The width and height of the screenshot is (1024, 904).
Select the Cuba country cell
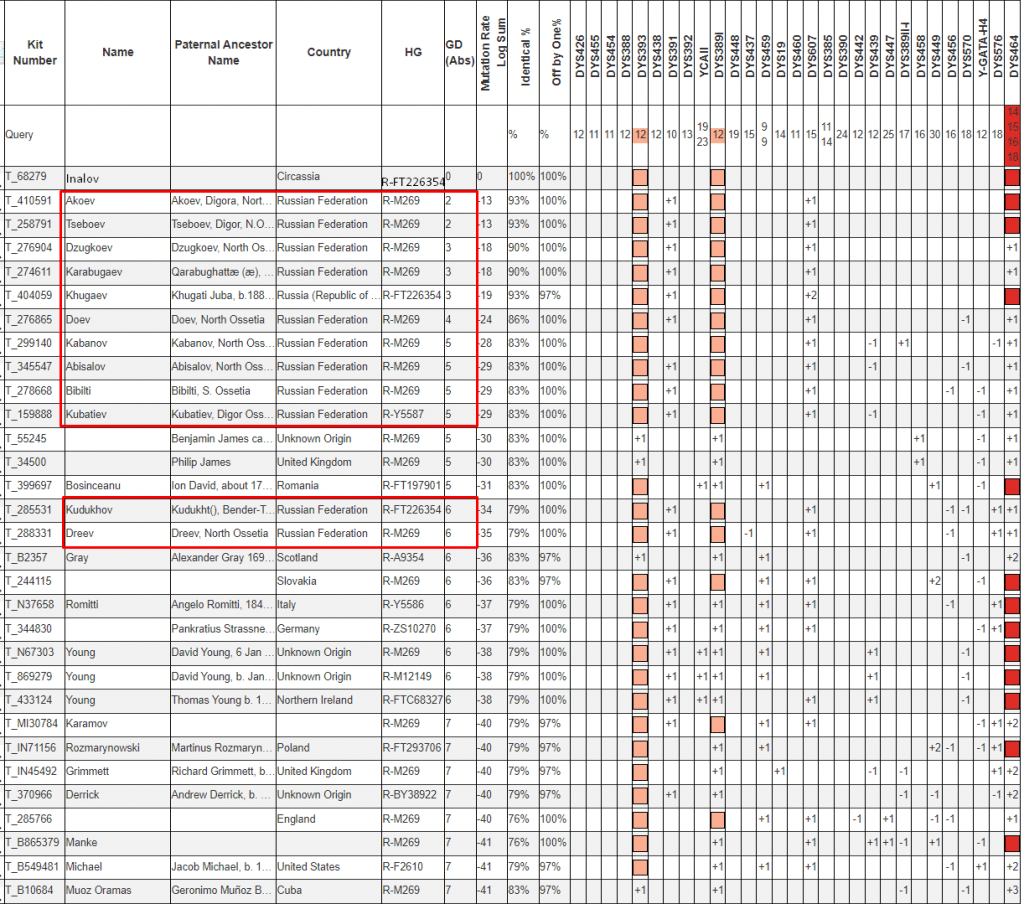tap(290, 890)
